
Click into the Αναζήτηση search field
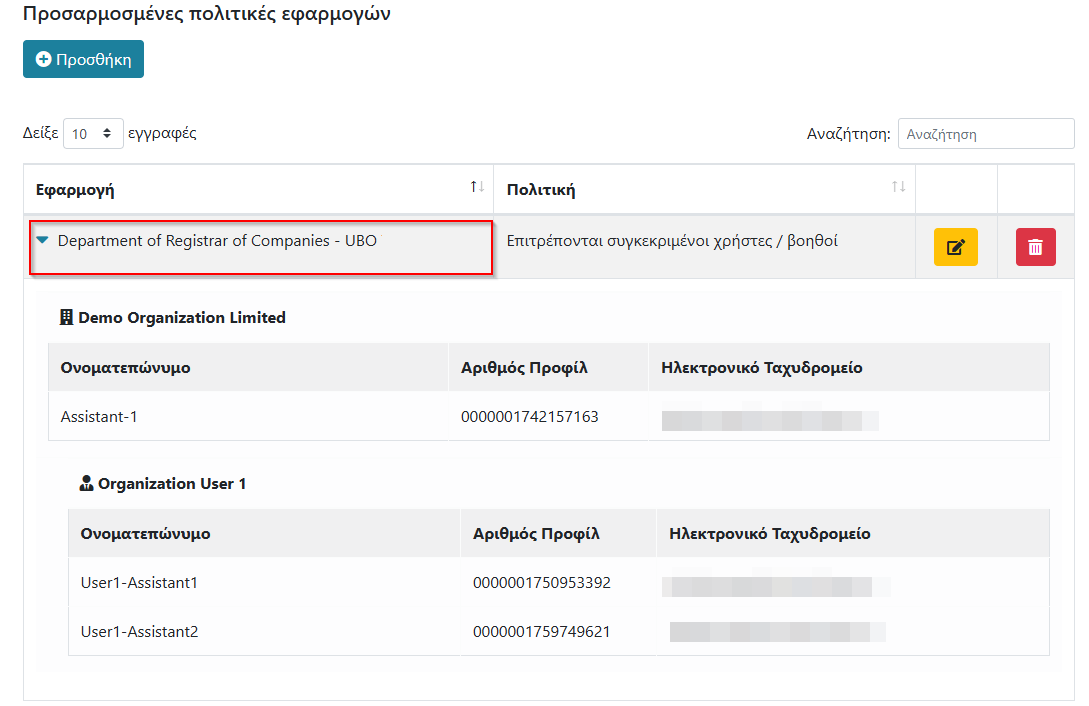pyautogui.click(x=985, y=134)
